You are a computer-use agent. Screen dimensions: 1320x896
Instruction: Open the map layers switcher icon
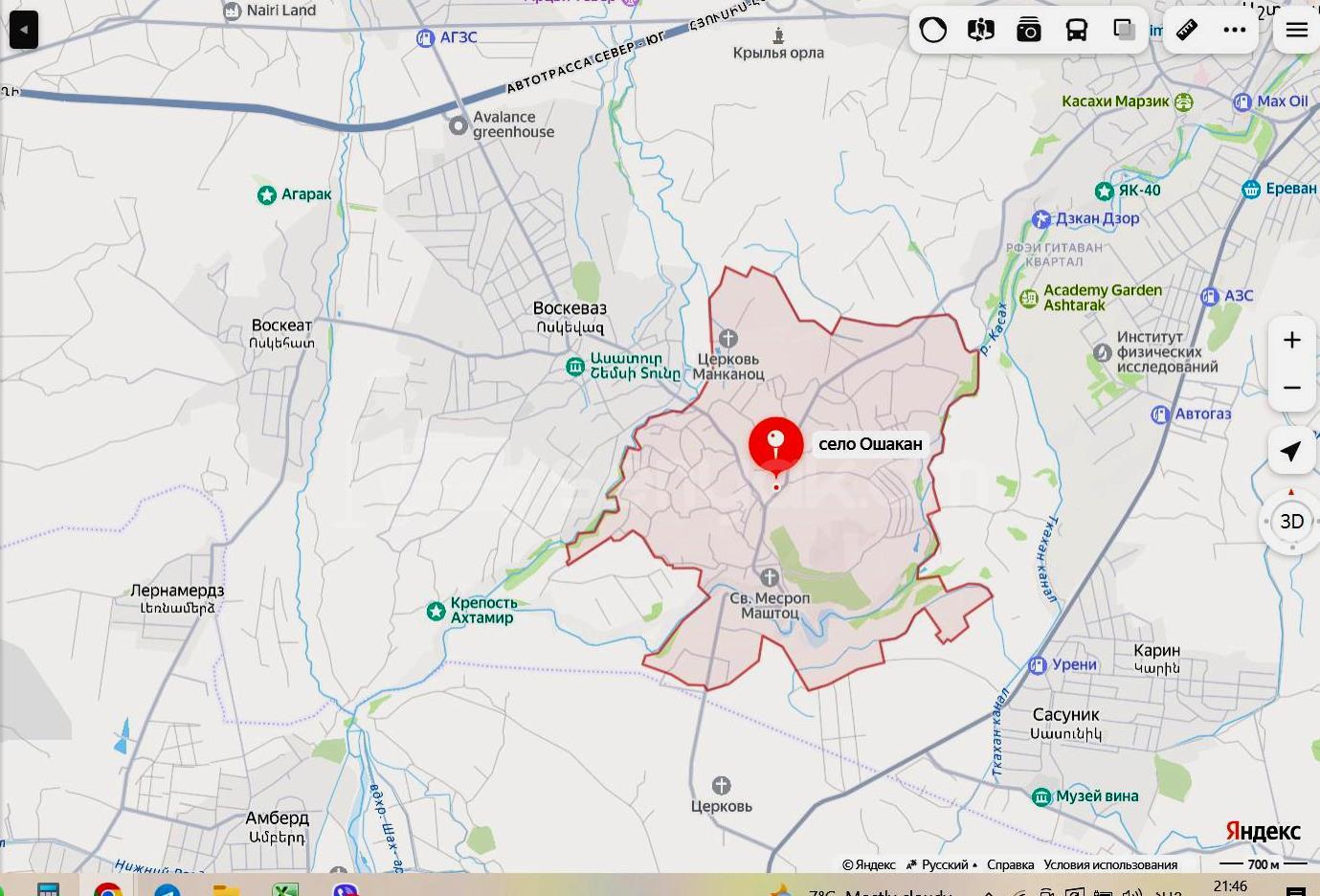click(x=1124, y=30)
